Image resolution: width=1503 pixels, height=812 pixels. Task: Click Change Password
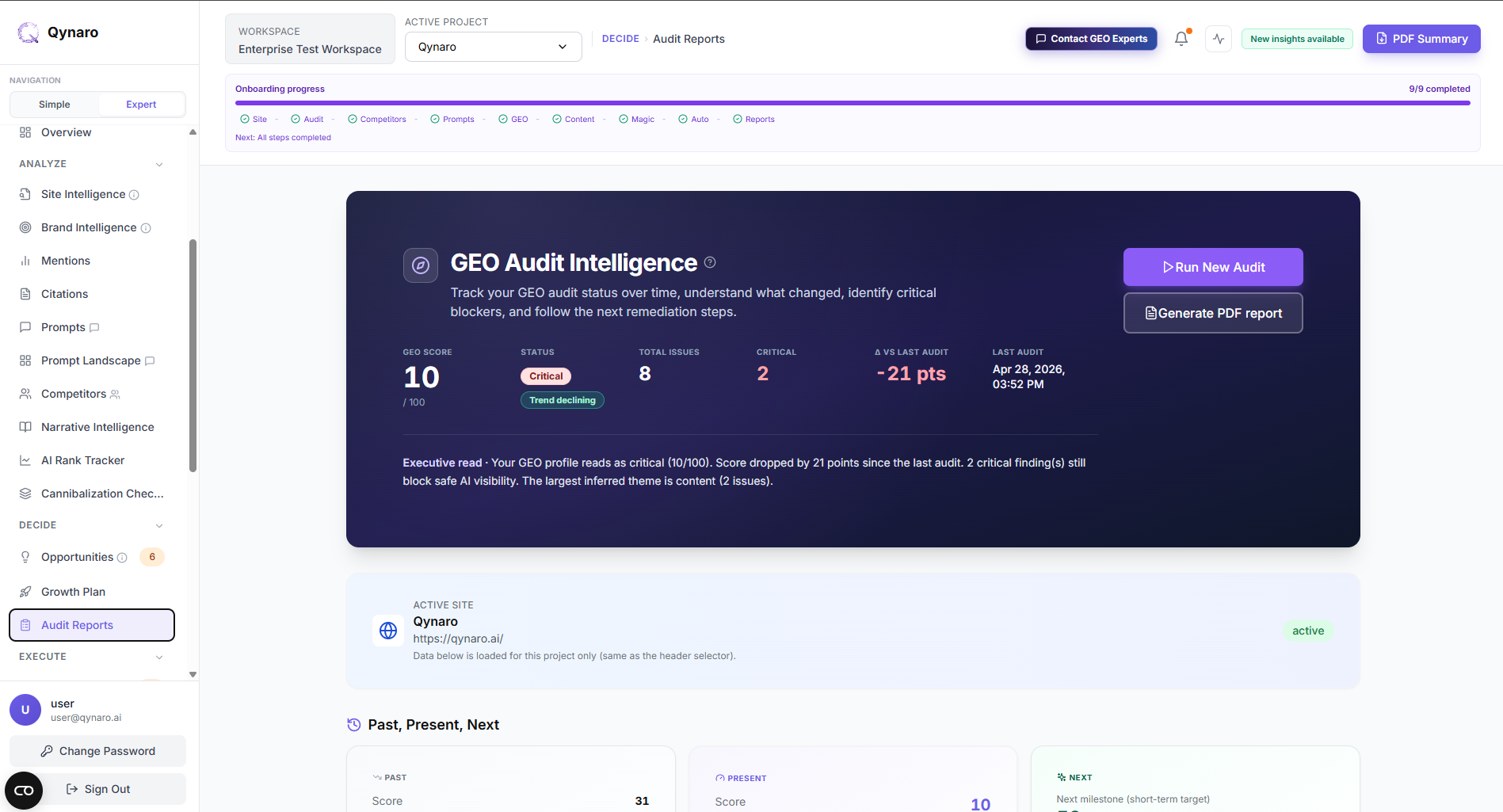point(97,751)
